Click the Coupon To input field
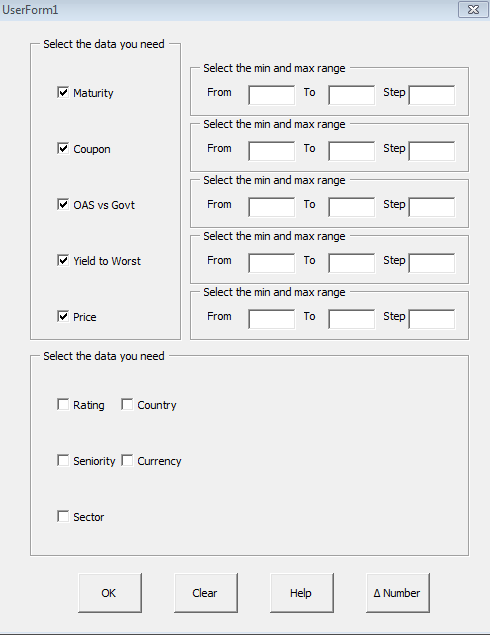 [x=352, y=151]
